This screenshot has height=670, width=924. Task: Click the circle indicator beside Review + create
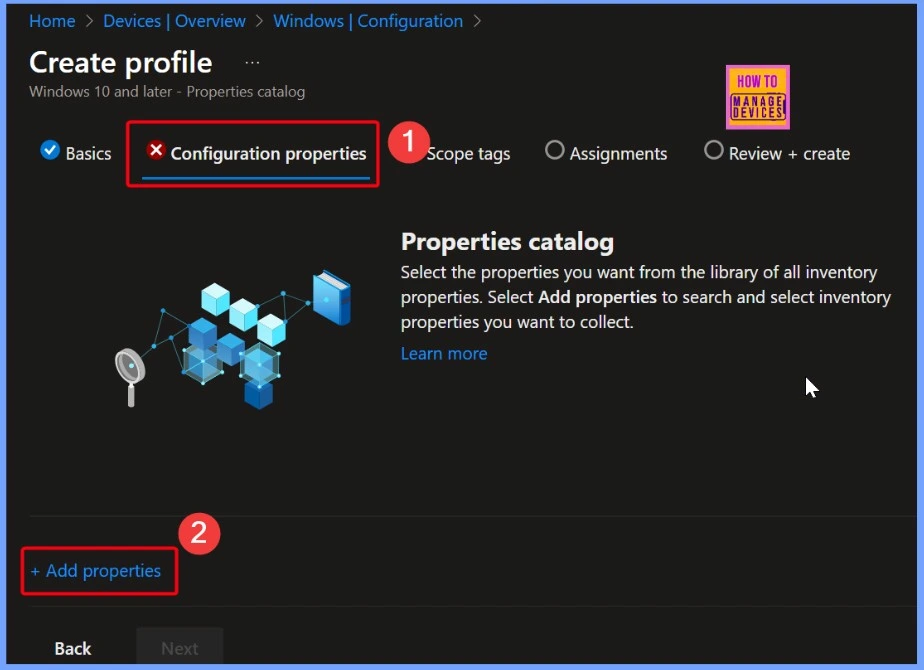click(714, 150)
